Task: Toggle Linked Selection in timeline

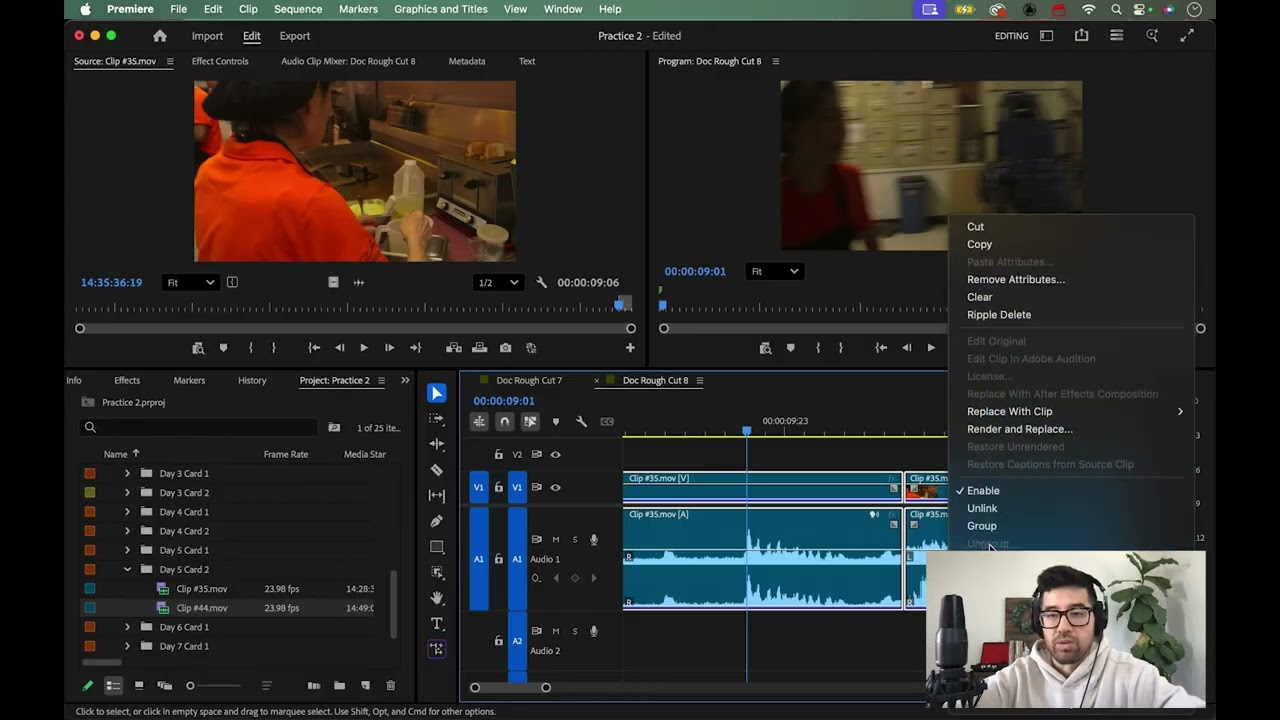Action: point(530,421)
